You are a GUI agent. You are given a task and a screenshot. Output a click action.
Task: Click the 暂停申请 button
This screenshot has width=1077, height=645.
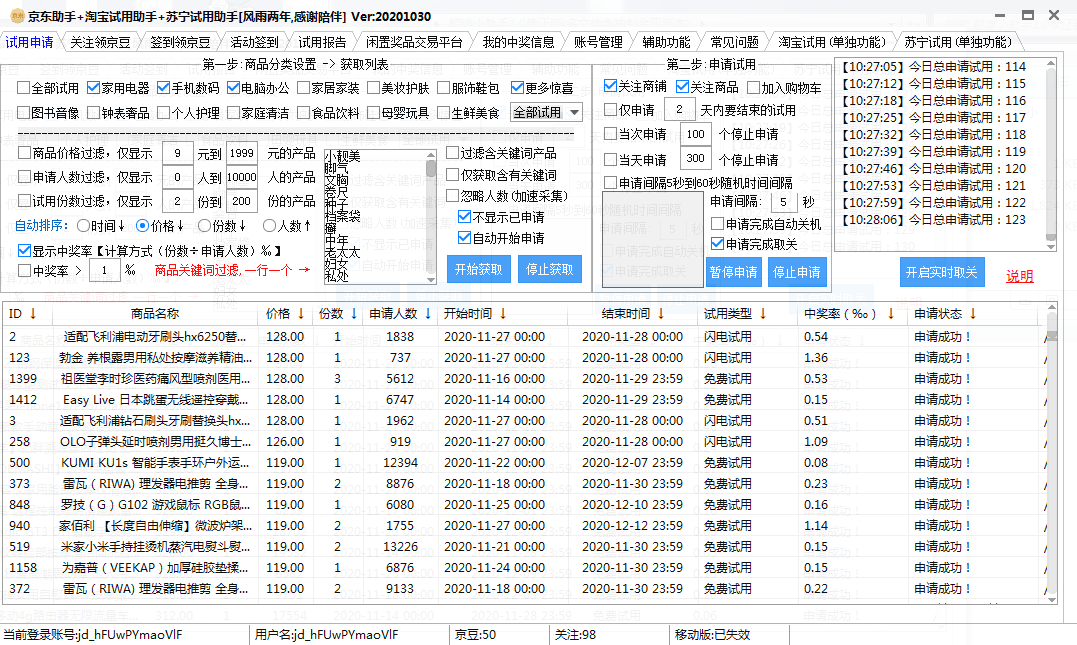pos(734,272)
